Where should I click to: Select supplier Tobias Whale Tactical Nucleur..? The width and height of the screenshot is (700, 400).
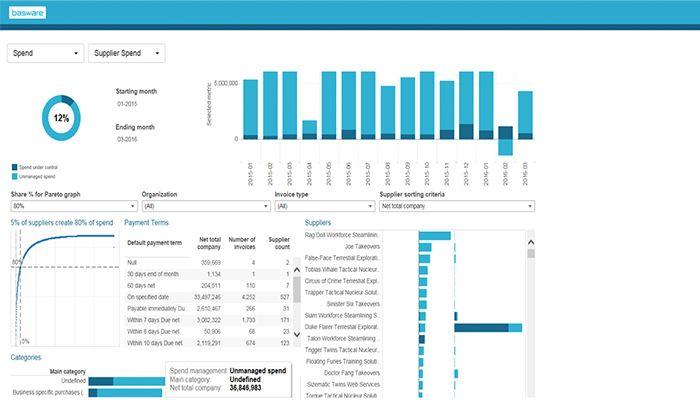pyautogui.click(x=342, y=270)
